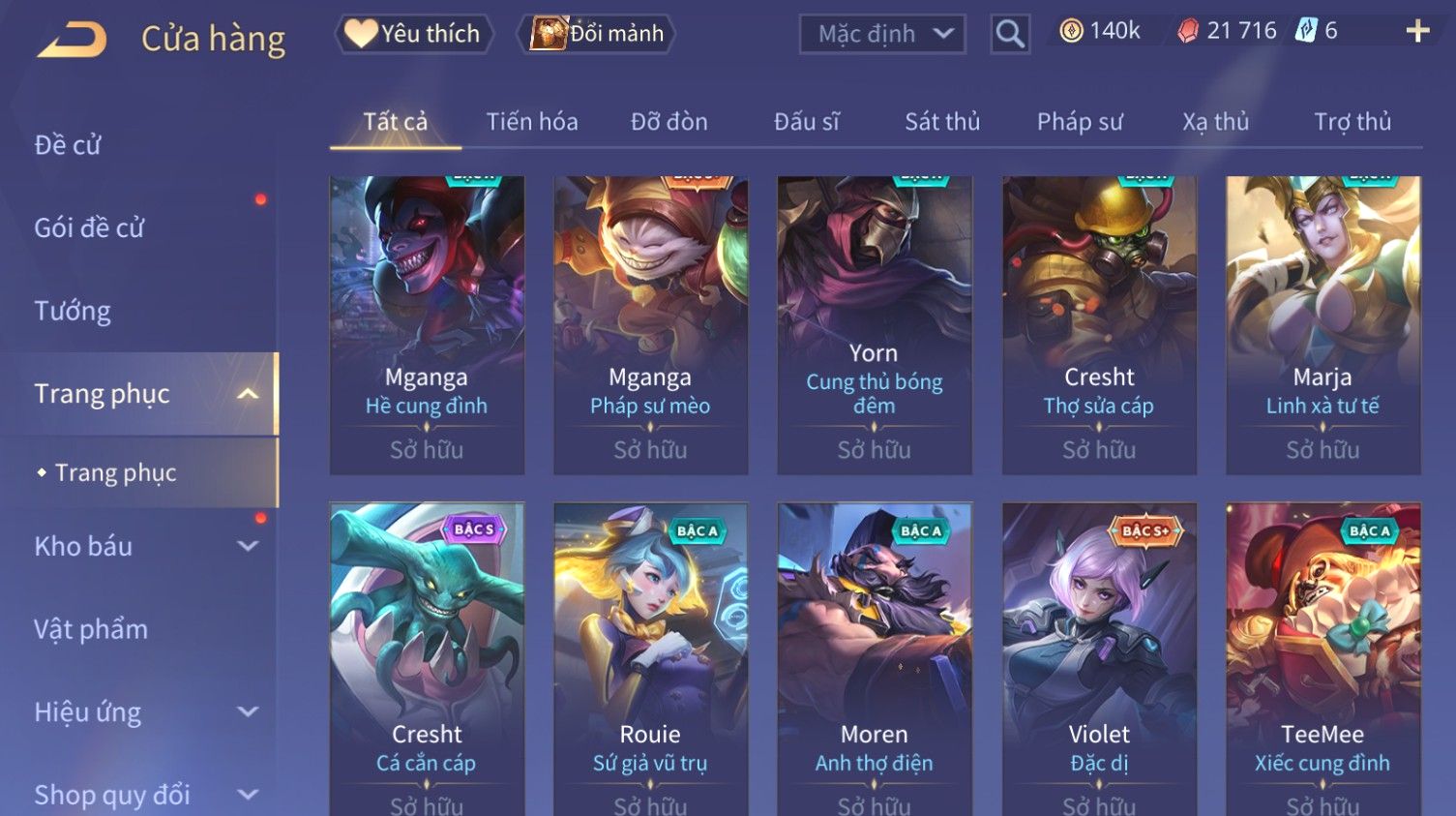The width and height of the screenshot is (1456, 816).
Task: Switch to the Pháp sư tab
Action: coord(1080,122)
